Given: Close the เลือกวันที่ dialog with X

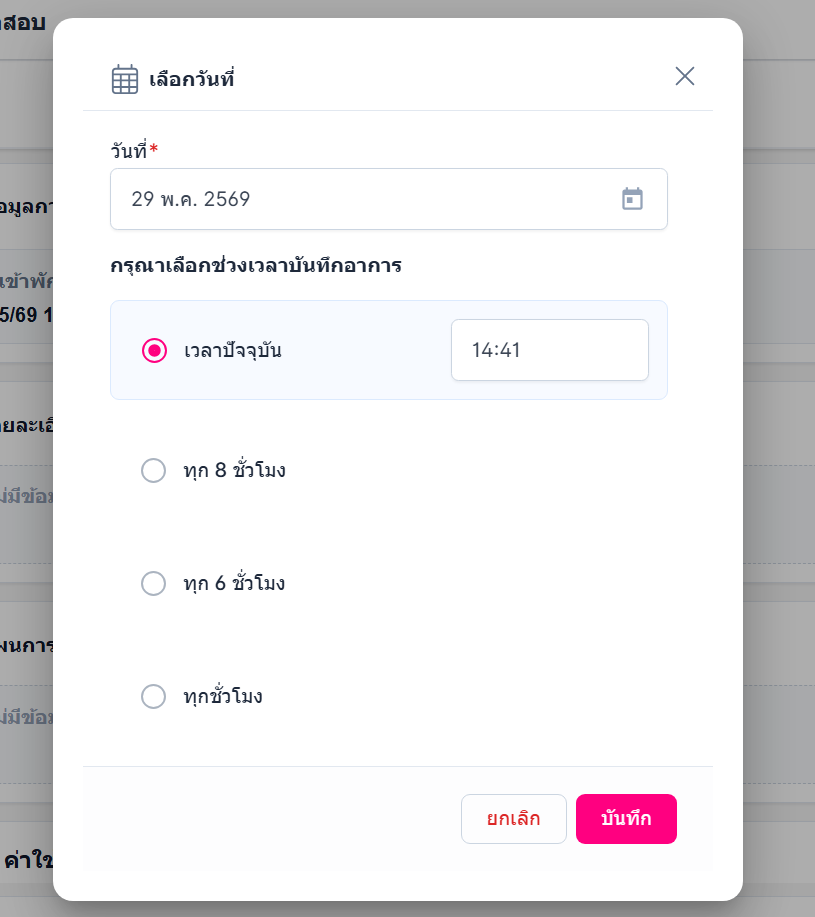Looking at the screenshot, I should pyautogui.click(x=685, y=76).
